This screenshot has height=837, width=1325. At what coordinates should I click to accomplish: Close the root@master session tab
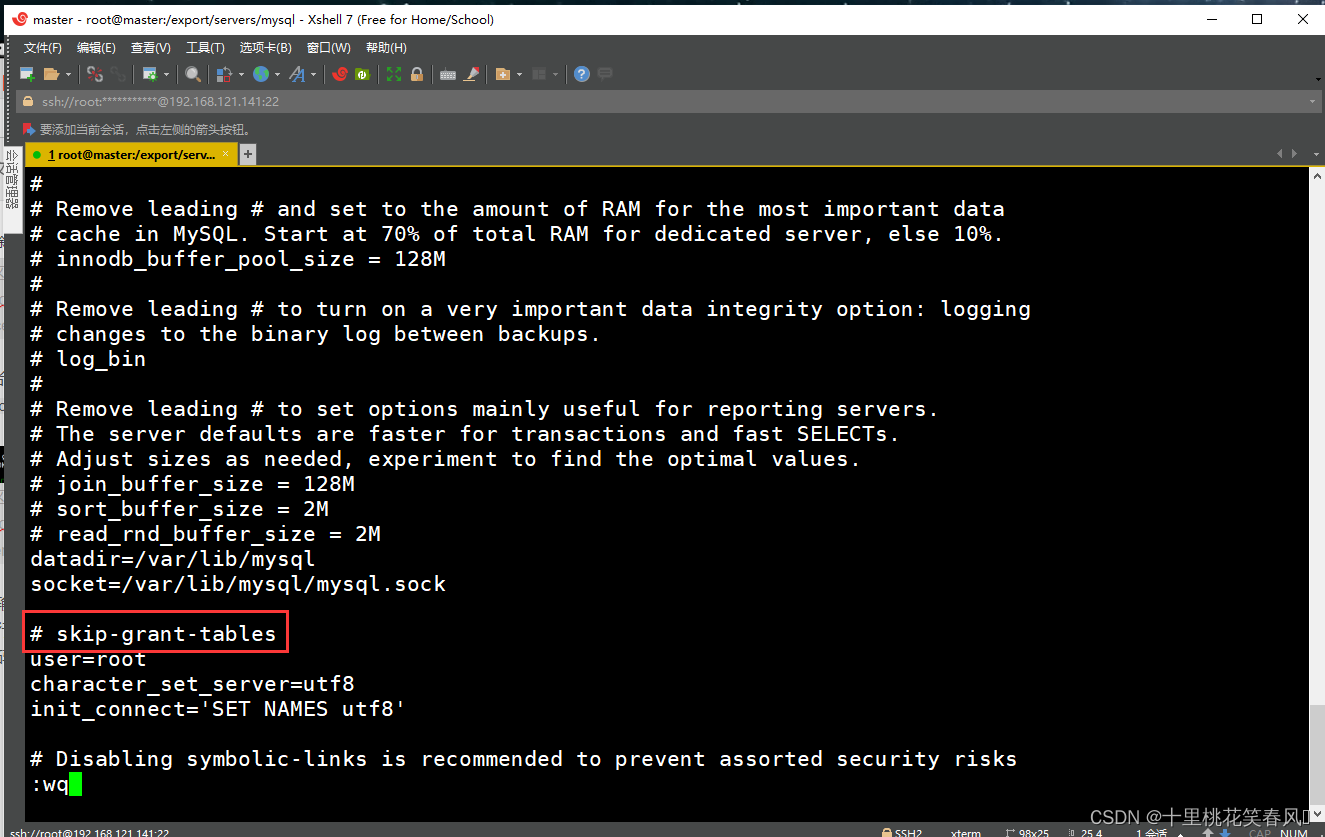pos(226,154)
